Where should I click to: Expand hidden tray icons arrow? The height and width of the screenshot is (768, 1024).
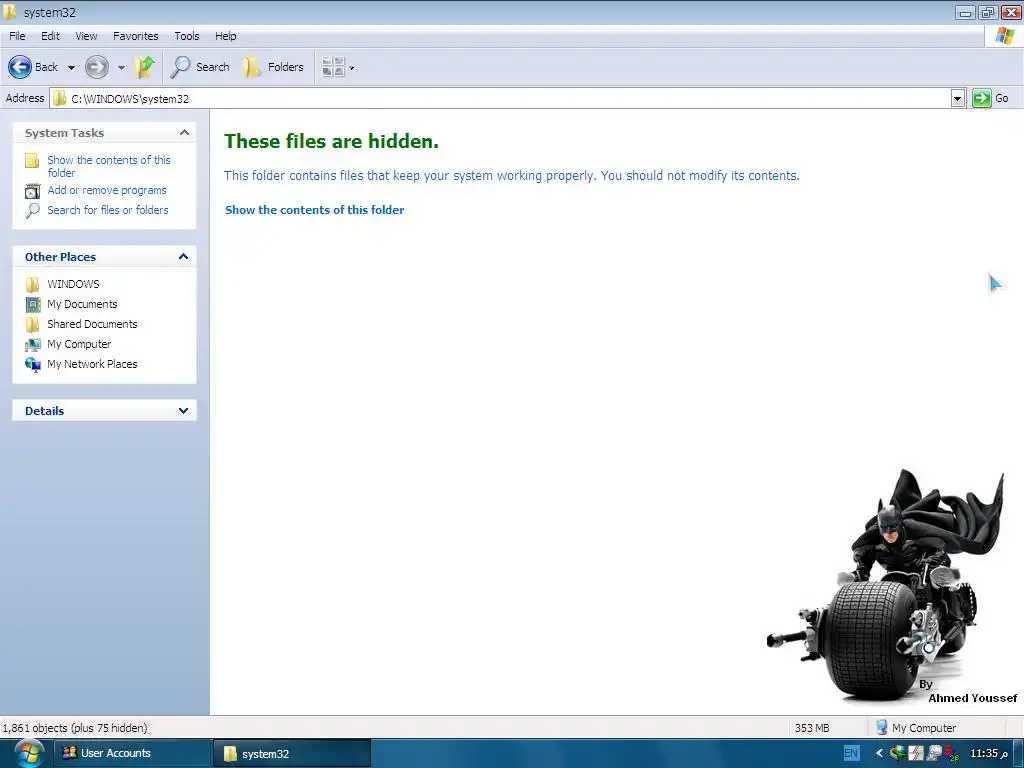click(x=879, y=753)
